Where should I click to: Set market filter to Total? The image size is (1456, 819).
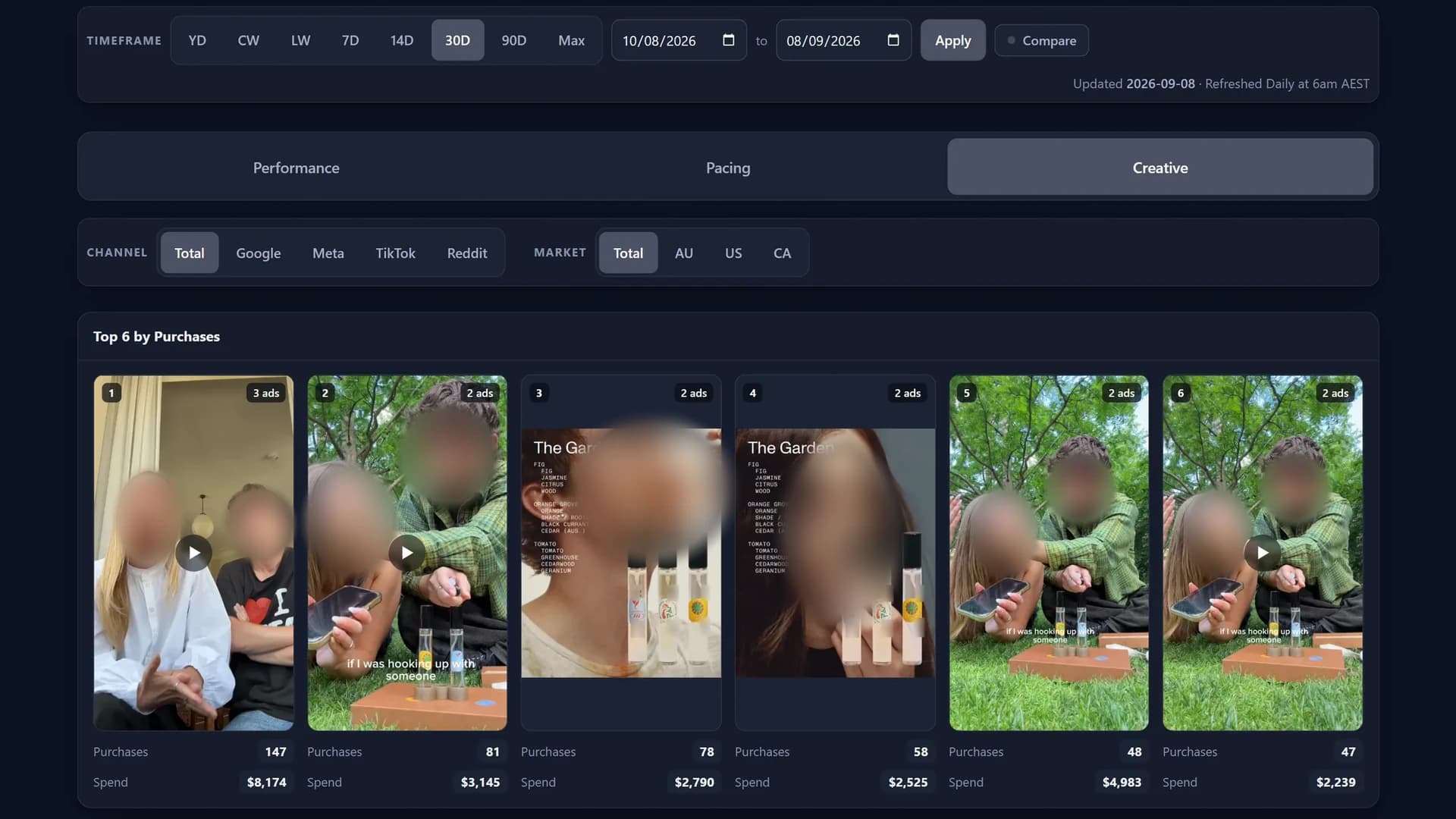[628, 253]
